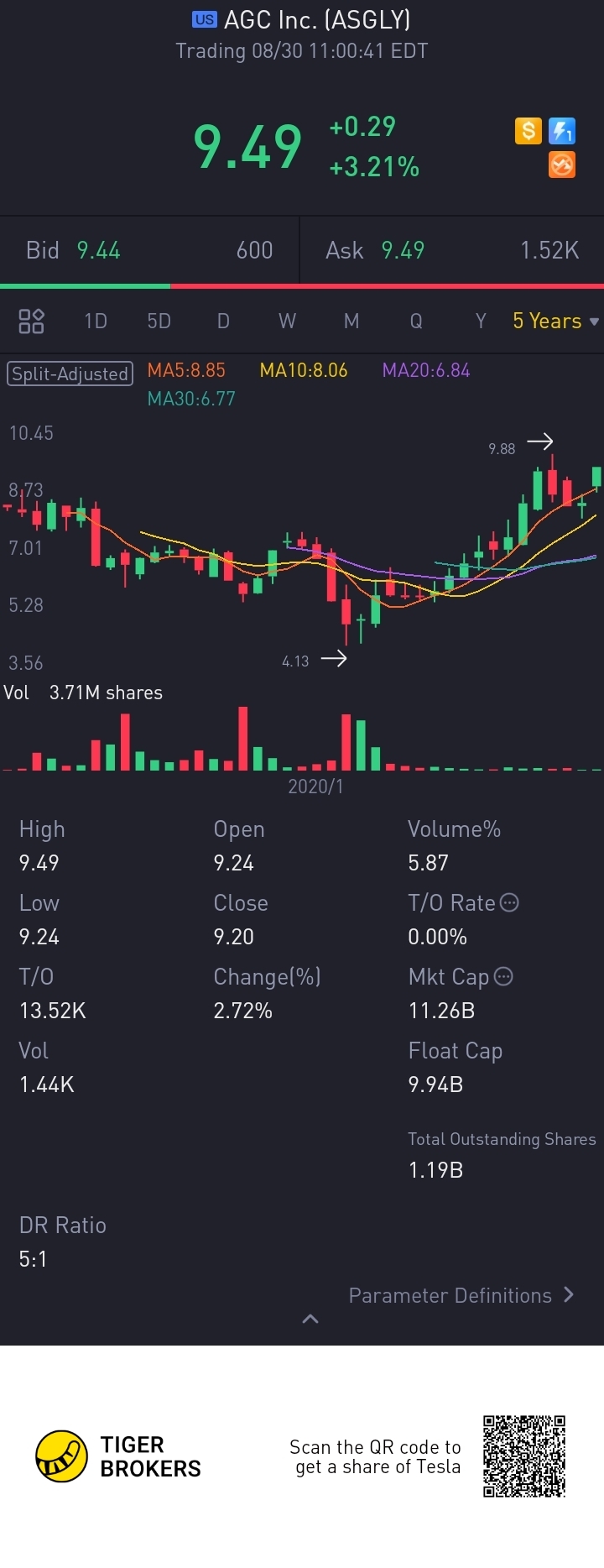This screenshot has height=1568, width=604.
Task: Select the W weekly chart tab
Action: pos(287,321)
